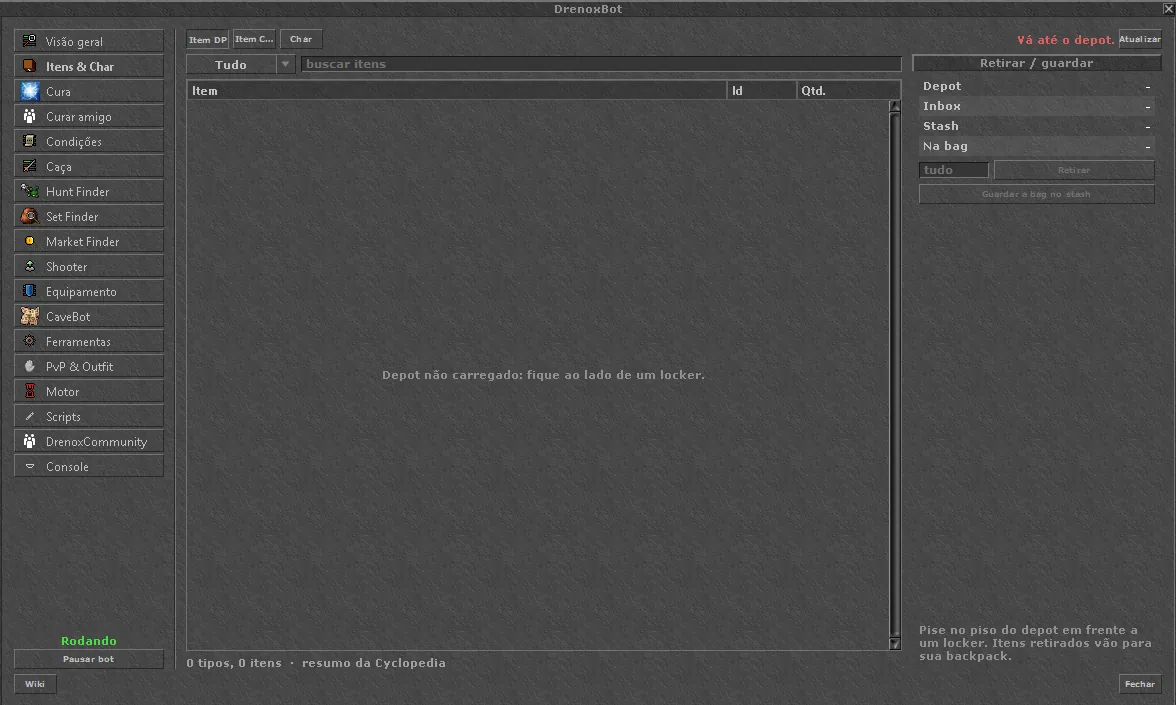The image size is (1176, 705).
Task: Click the PvP & Outfit icon
Action: (29, 366)
